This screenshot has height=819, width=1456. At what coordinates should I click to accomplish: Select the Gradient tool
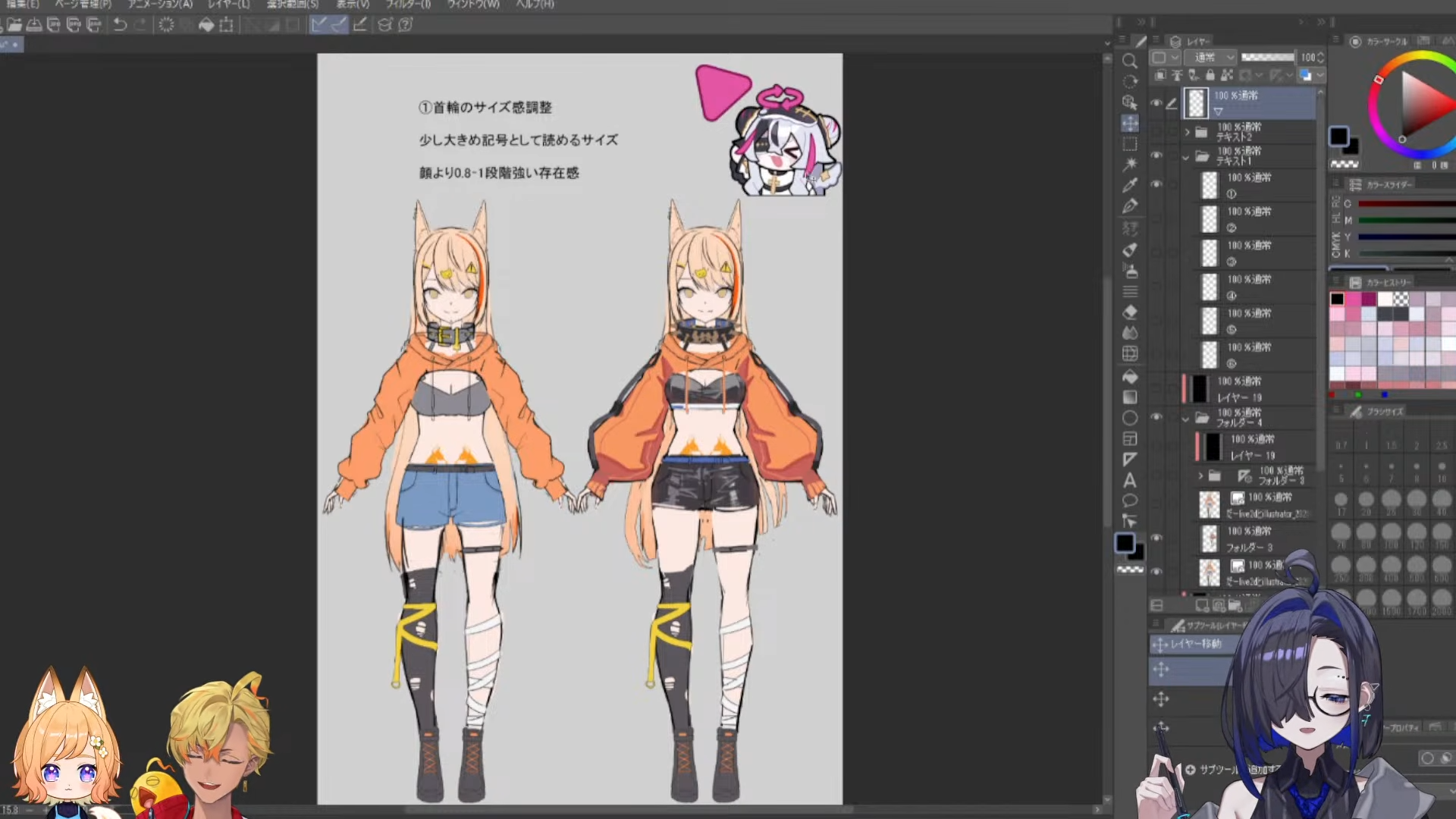pos(1130,397)
